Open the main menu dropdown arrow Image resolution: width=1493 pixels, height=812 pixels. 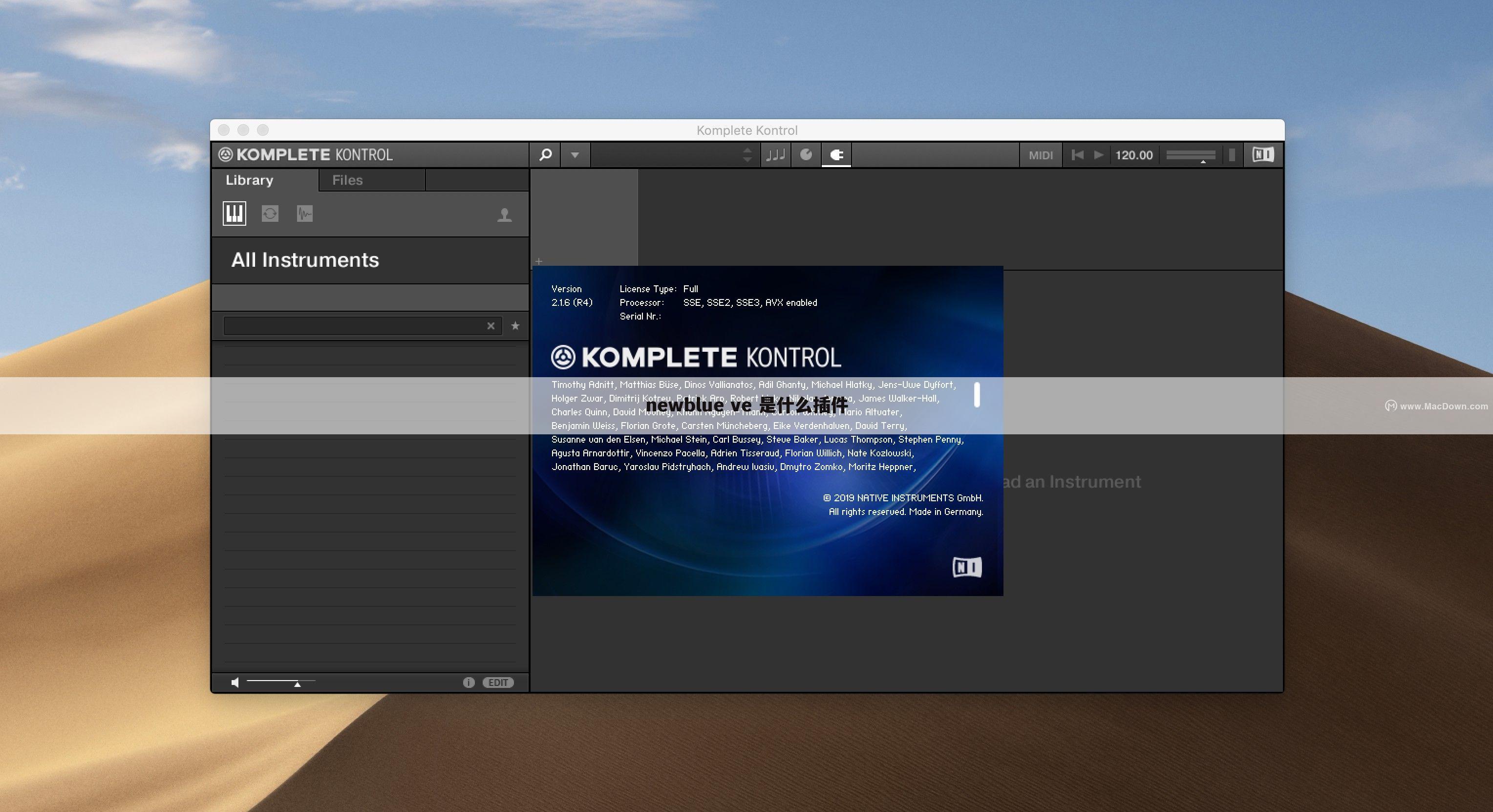575,155
